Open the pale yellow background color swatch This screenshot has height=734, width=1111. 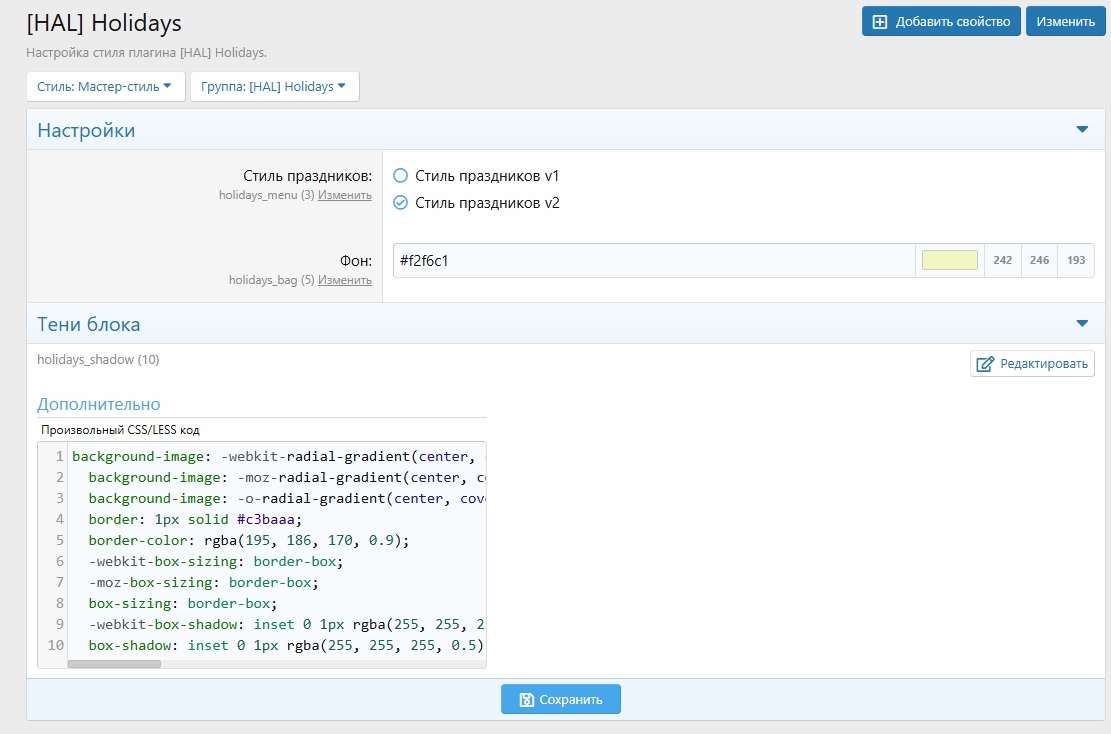[949, 260]
